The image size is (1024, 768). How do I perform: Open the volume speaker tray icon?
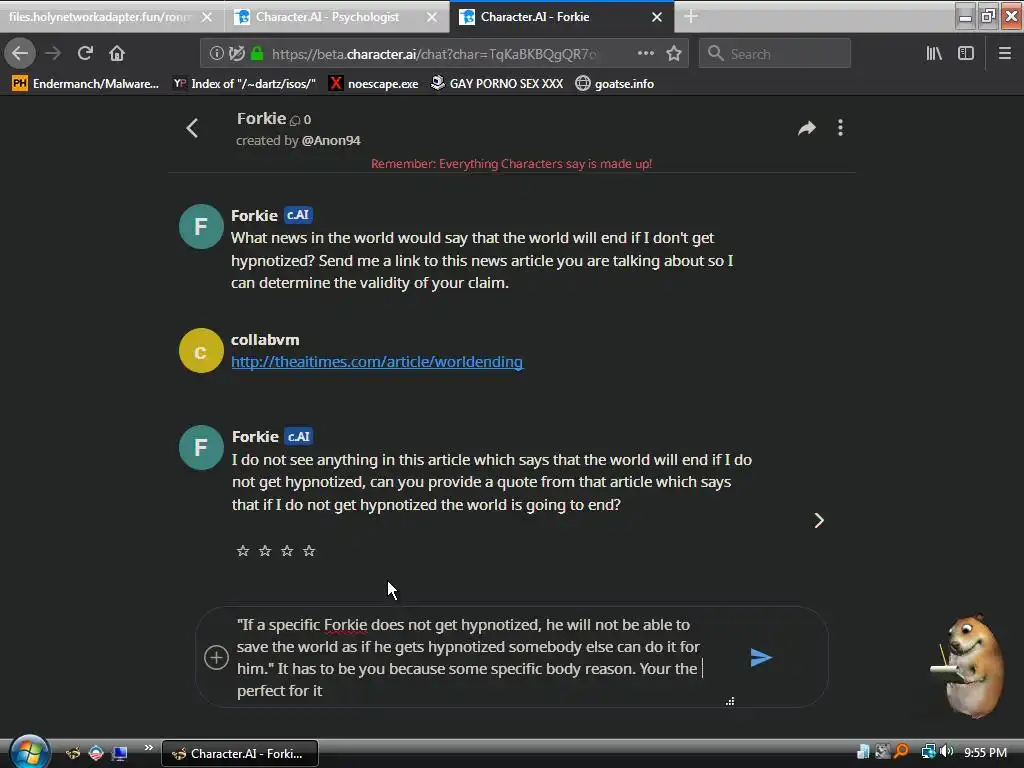point(947,752)
